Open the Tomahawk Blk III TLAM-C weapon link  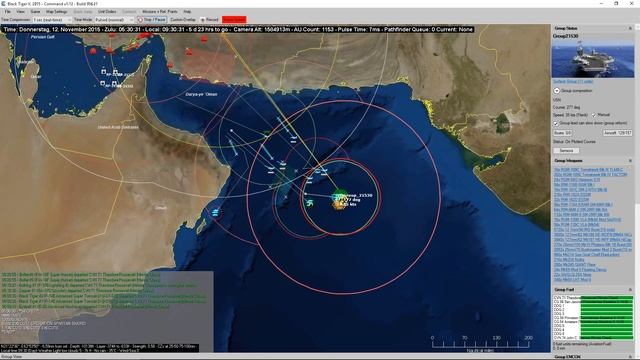click(x=588, y=169)
